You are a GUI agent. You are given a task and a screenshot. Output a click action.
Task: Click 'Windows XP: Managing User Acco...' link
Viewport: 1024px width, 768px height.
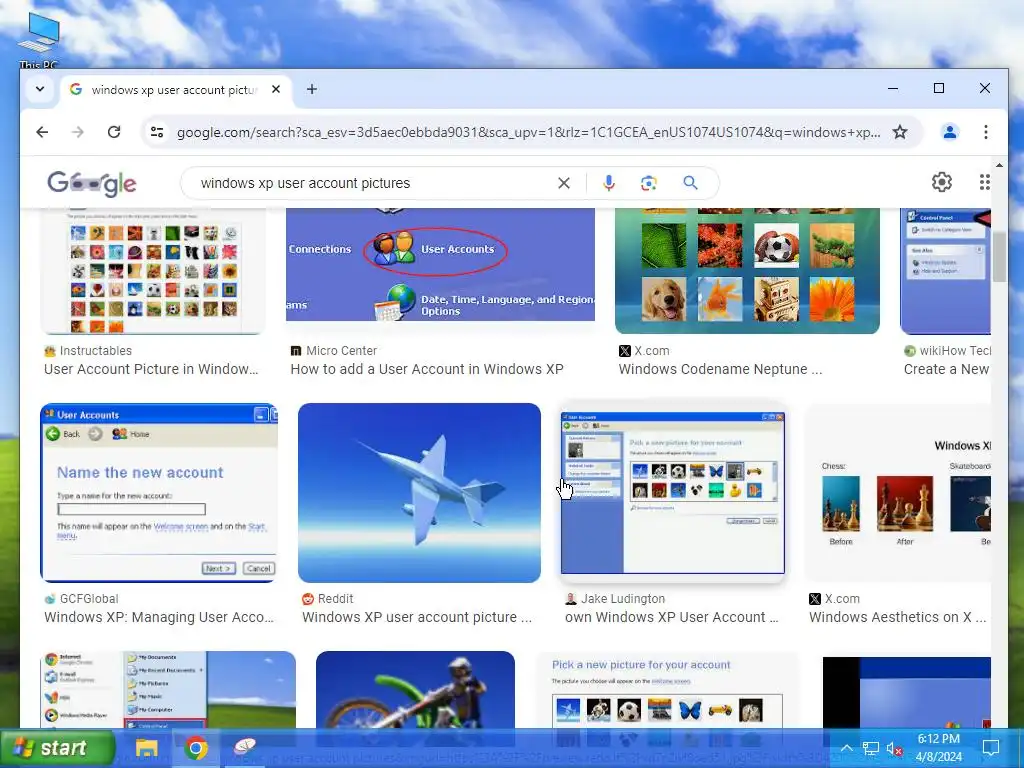[159, 617]
